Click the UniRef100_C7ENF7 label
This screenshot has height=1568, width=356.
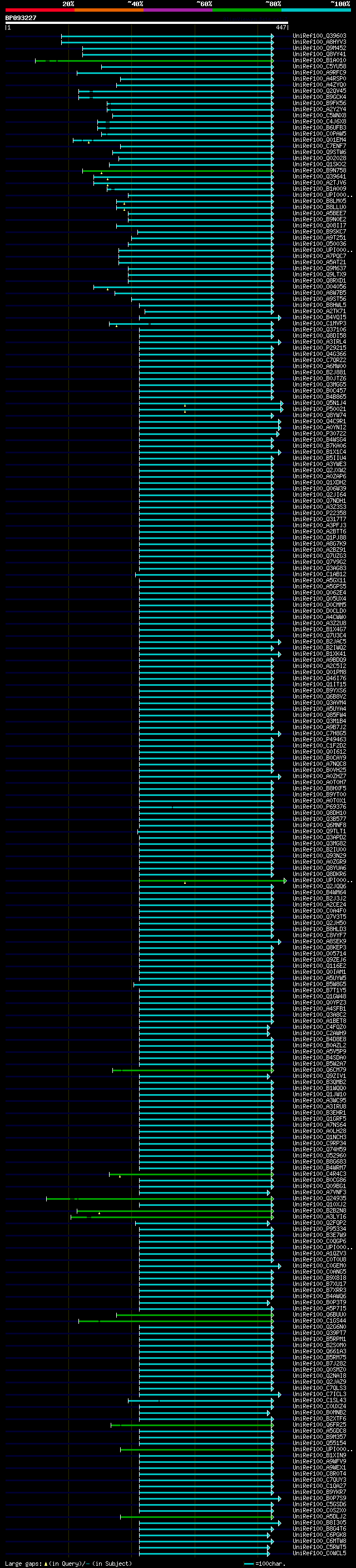pos(319,146)
